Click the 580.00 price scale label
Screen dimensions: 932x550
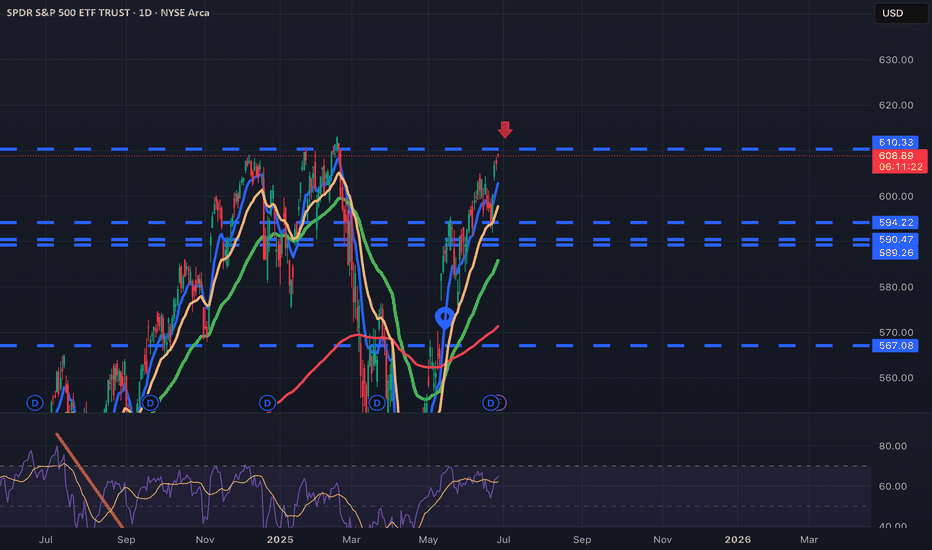(x=896, y=287)
